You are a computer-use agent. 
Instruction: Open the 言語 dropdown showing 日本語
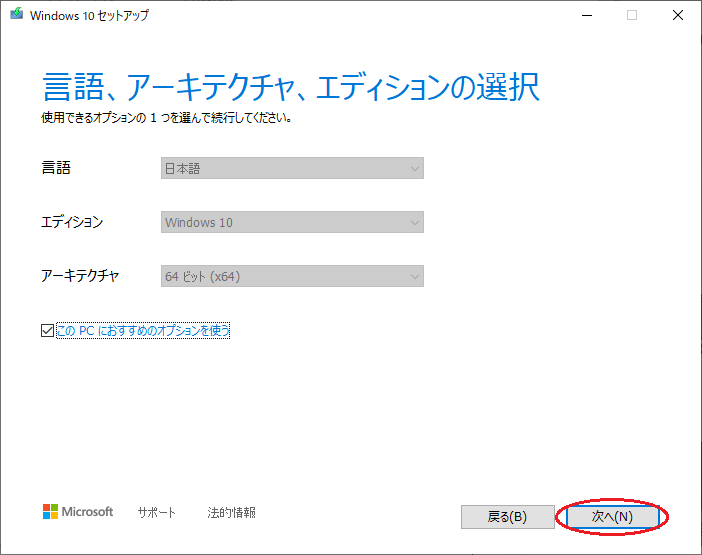[292, 168]
